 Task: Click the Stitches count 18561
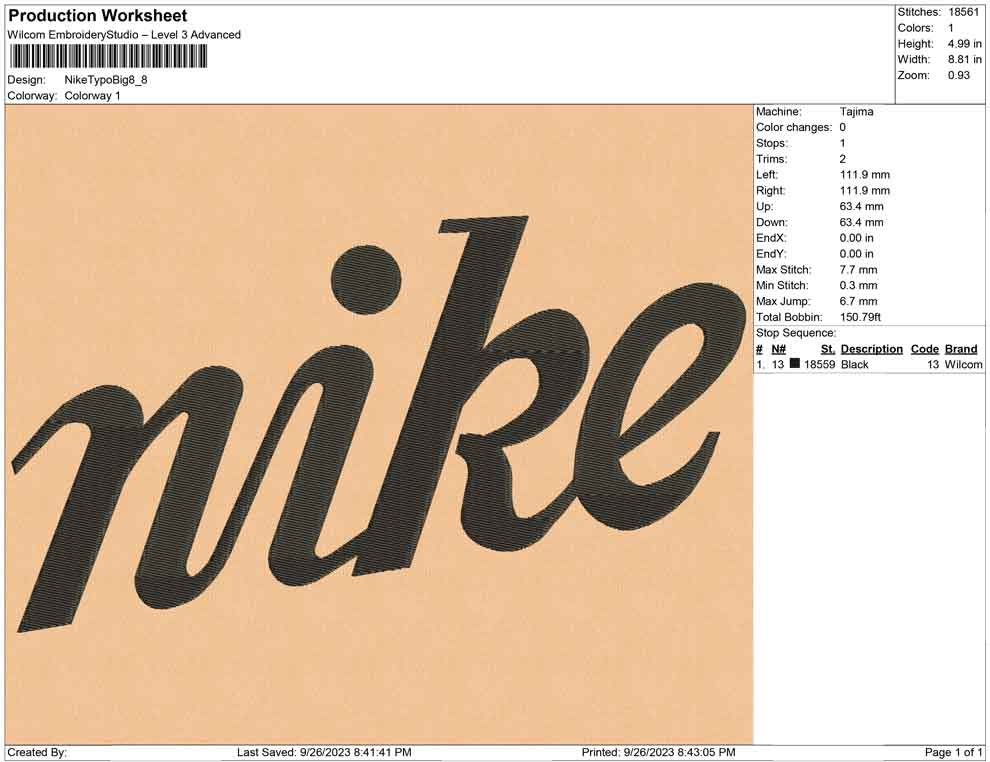pyautogui.click(x=963, y=12)
